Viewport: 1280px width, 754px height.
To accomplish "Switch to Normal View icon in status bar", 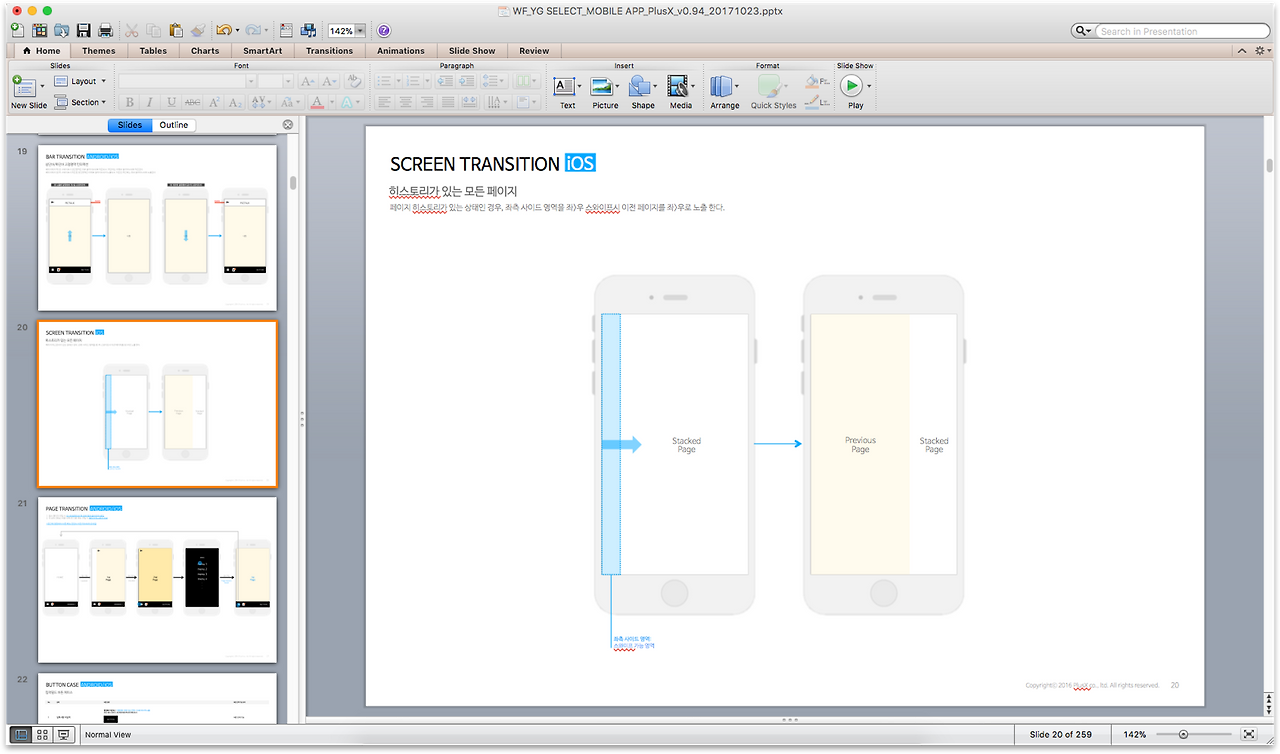I will [21, 735].
